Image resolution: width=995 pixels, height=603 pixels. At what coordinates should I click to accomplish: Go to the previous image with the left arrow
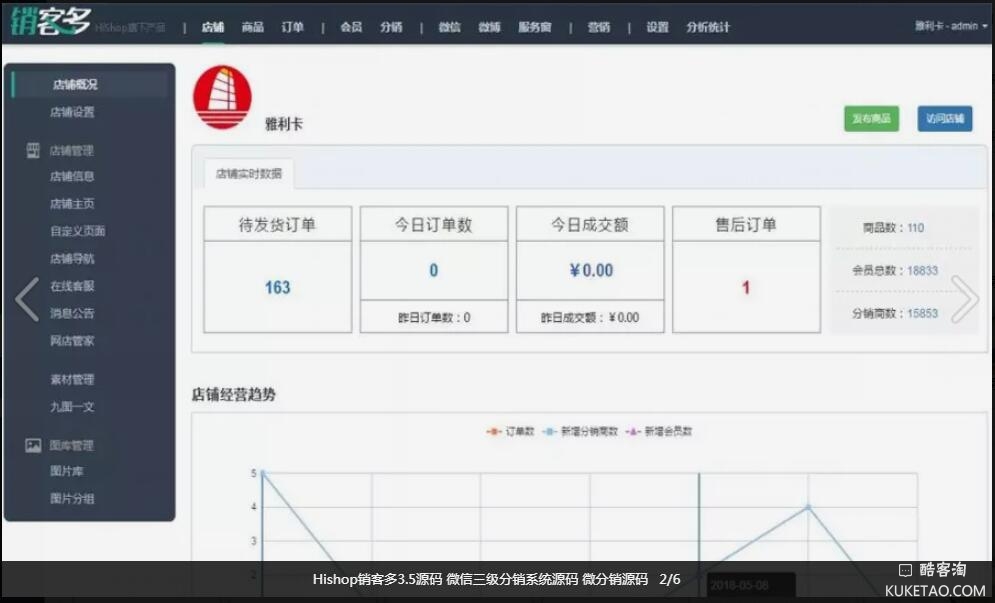[27, 299]
